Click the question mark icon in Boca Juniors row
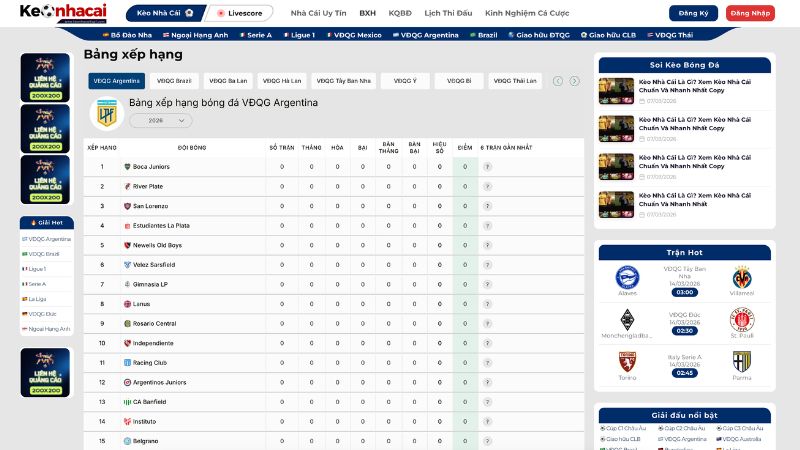This screenshot has height=450, width=800. point(487,167)
